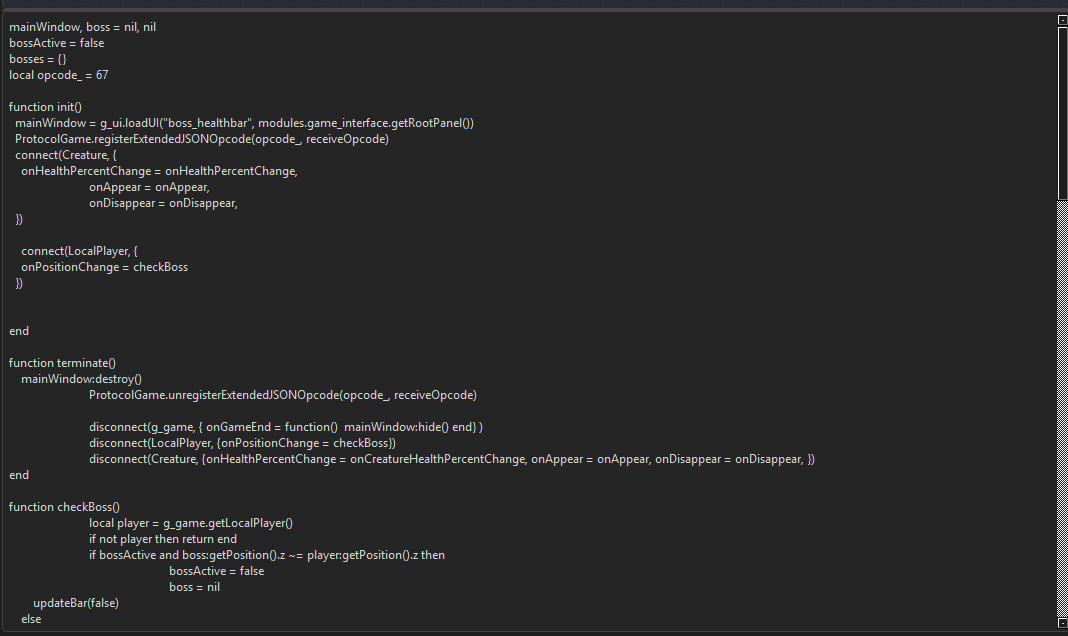The width and height of the screenshot is (1068, 636).
Task: Click 'onAppear = onAppear,' line
Action: 149,187
